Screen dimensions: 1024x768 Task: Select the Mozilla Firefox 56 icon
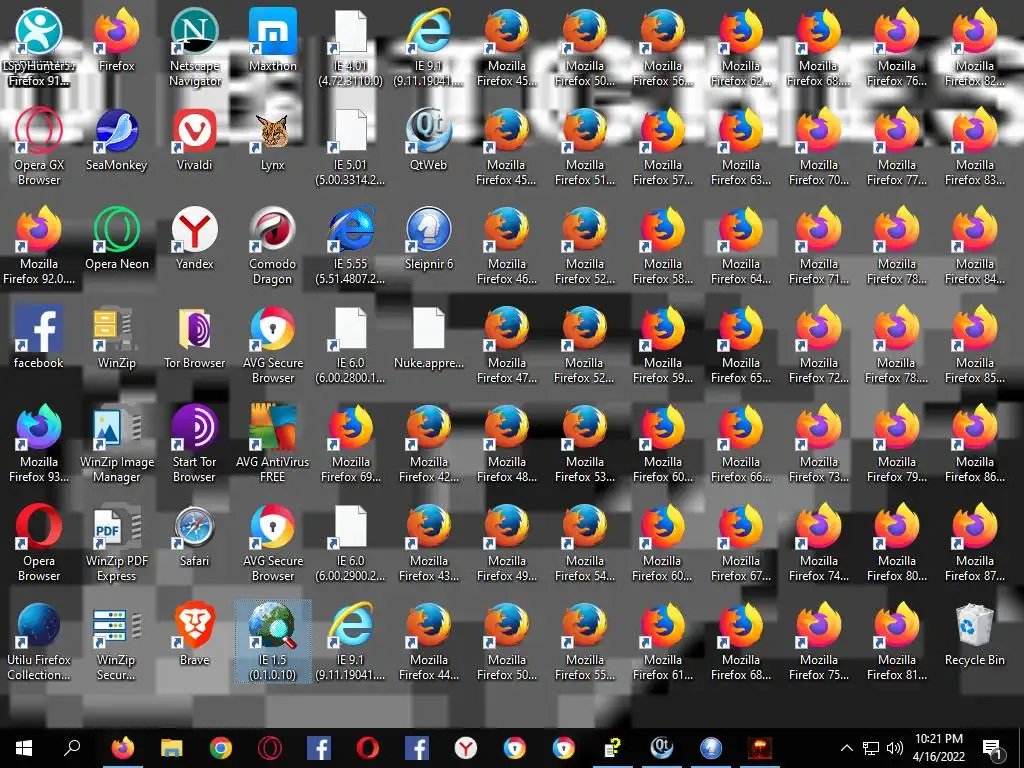pos(663,47)
